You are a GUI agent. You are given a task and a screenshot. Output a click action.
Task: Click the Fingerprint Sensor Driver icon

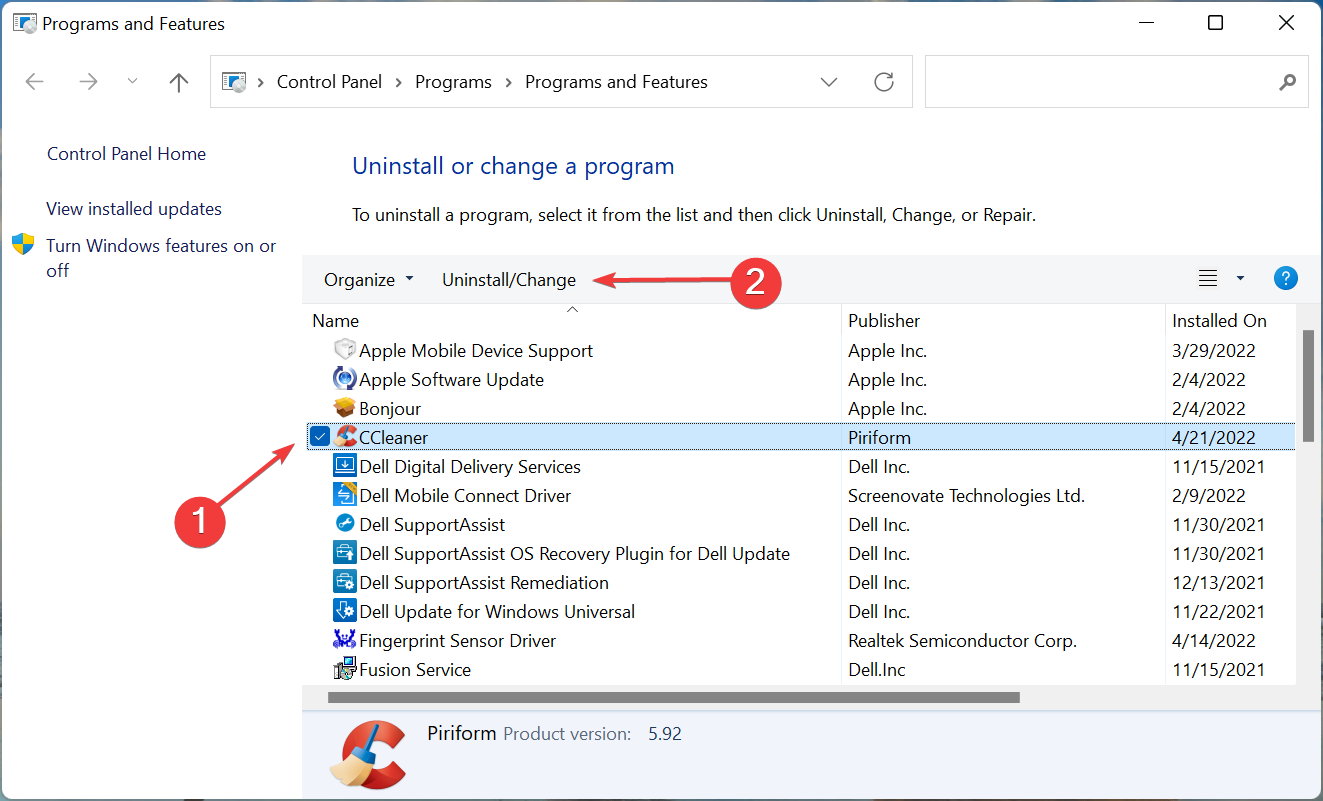click(x=345, y=640)
